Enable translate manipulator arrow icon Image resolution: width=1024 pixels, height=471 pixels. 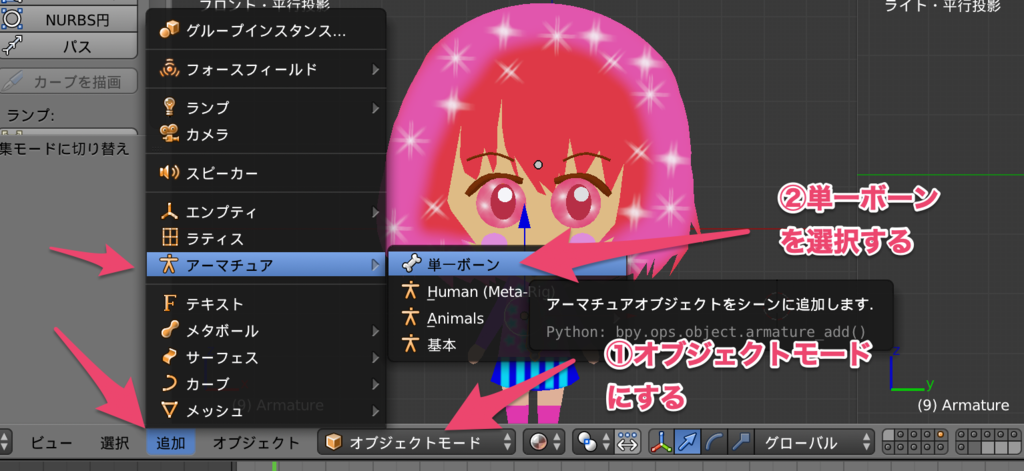coord(687,442)
